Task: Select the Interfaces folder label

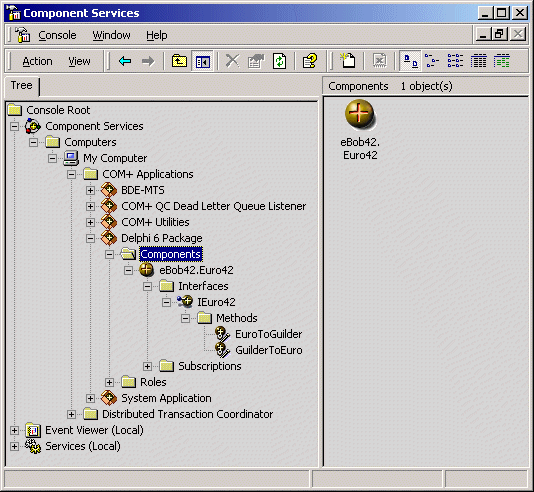Action: (x=203, y=286)
